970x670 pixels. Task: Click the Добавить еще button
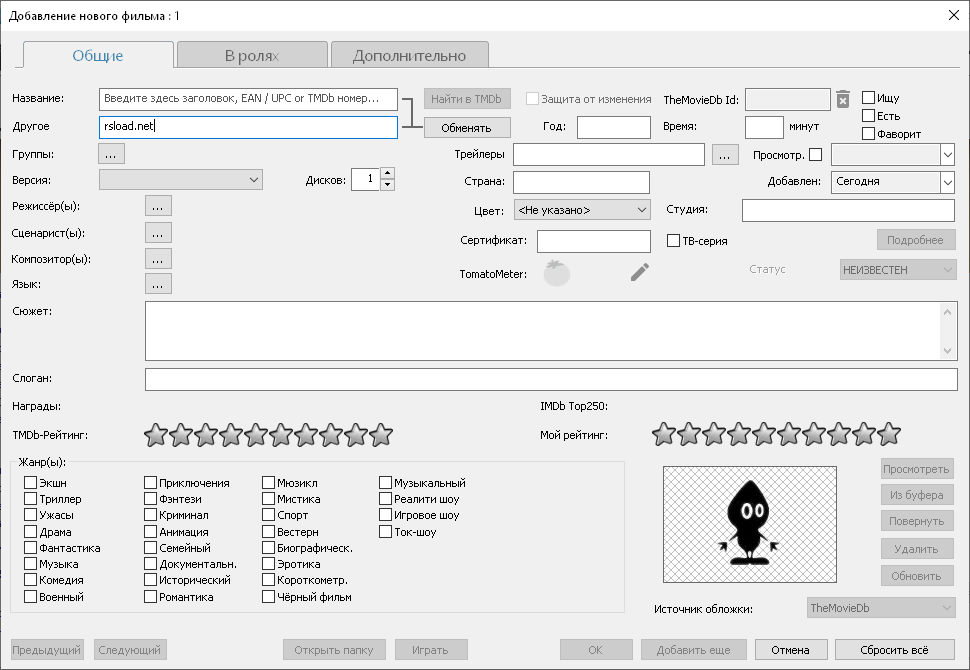694,650
